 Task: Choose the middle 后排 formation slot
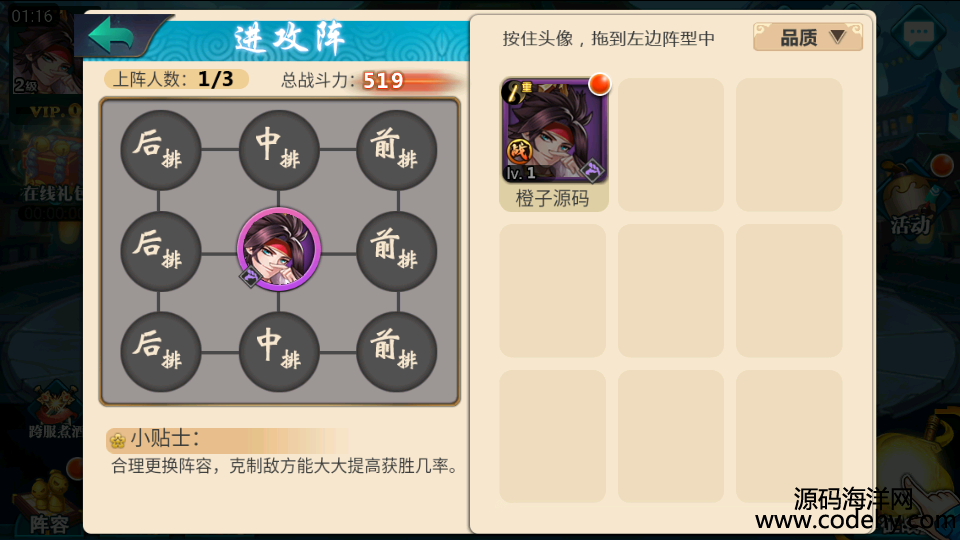click(x=160, y=251)
